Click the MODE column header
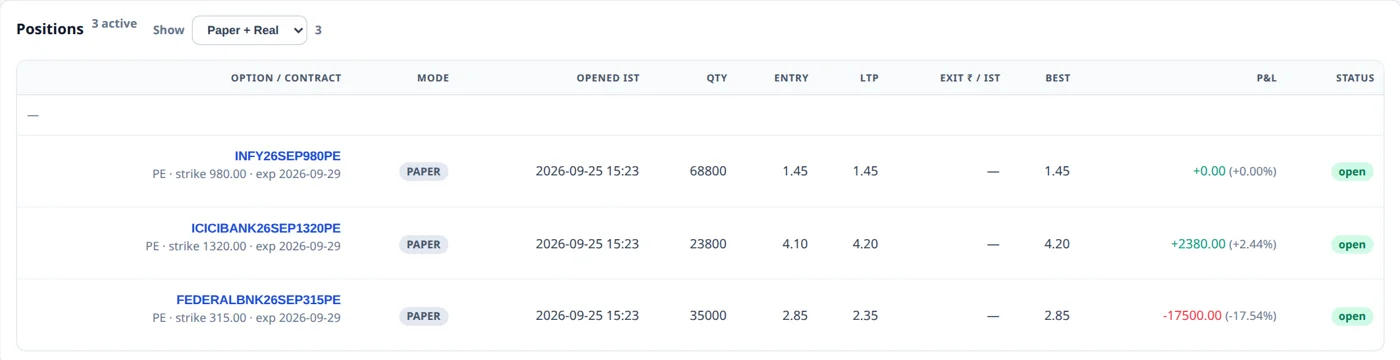 433,78
